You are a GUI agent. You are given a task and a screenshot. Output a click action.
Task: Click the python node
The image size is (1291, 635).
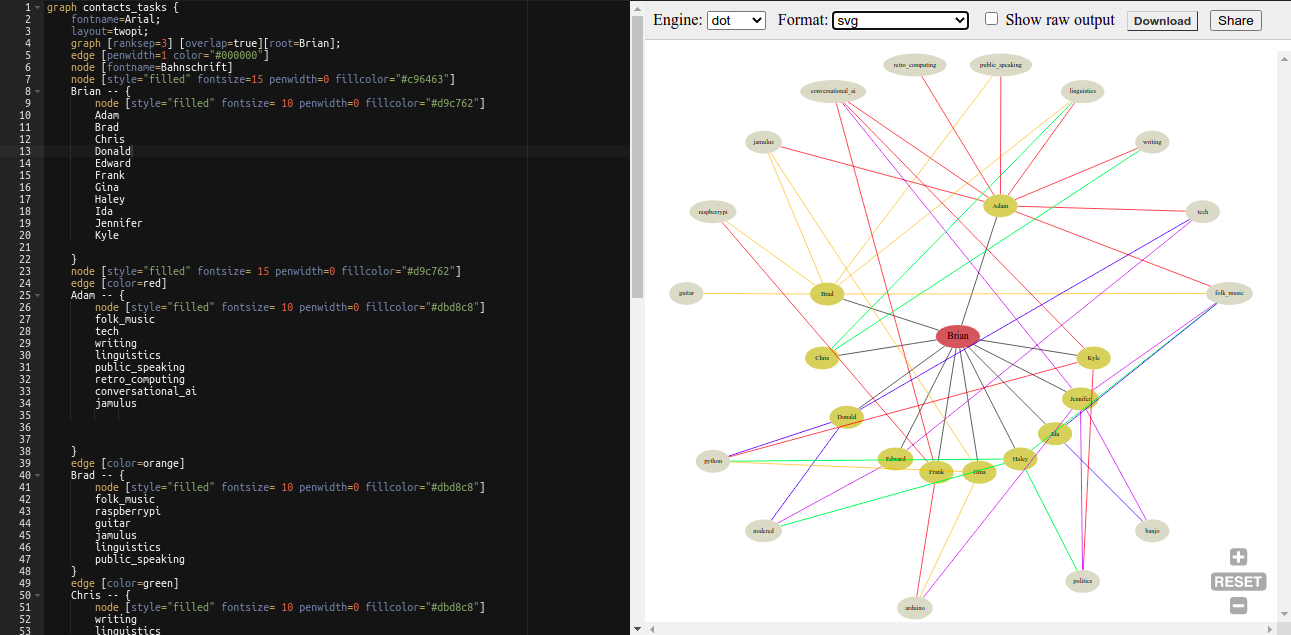pos(712,460)
